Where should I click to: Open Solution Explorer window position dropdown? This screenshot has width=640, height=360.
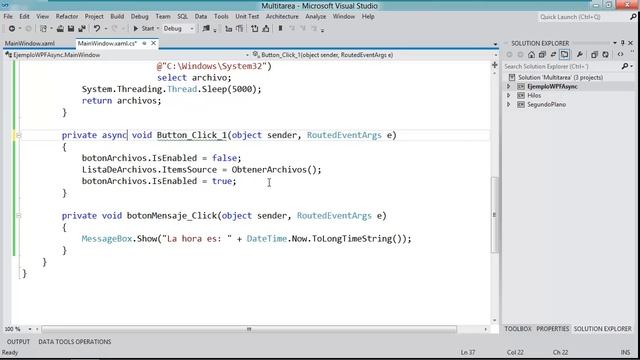(615, 43)
